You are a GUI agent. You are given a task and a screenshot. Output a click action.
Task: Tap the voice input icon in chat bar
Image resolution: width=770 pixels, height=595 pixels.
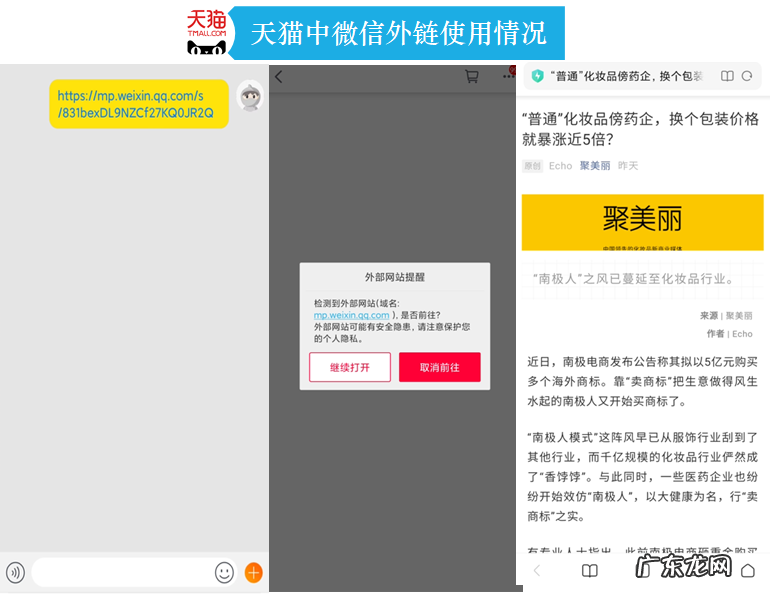pyautogui.click(x=16, y=572)
